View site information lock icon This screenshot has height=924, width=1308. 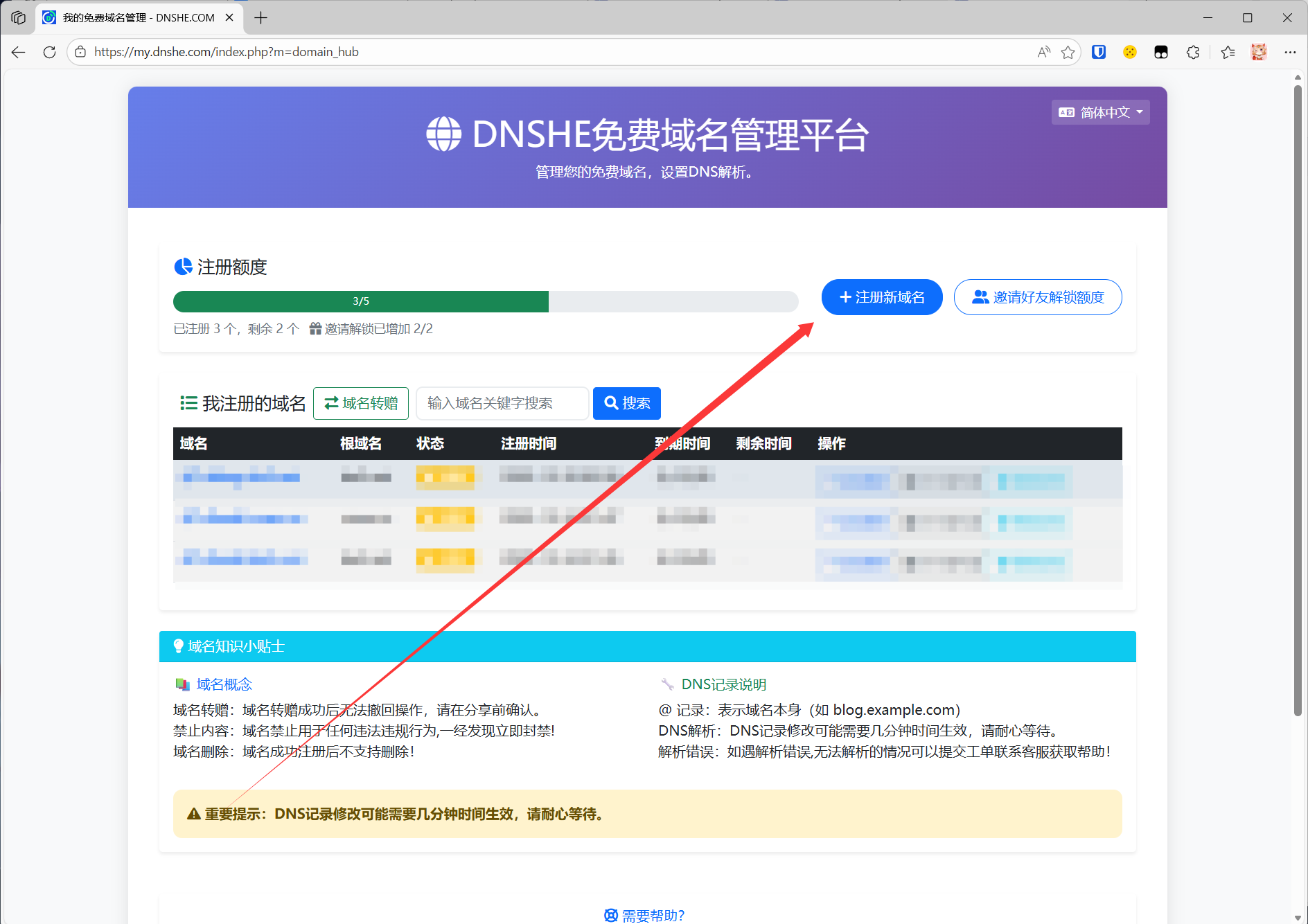click(80, 52)
